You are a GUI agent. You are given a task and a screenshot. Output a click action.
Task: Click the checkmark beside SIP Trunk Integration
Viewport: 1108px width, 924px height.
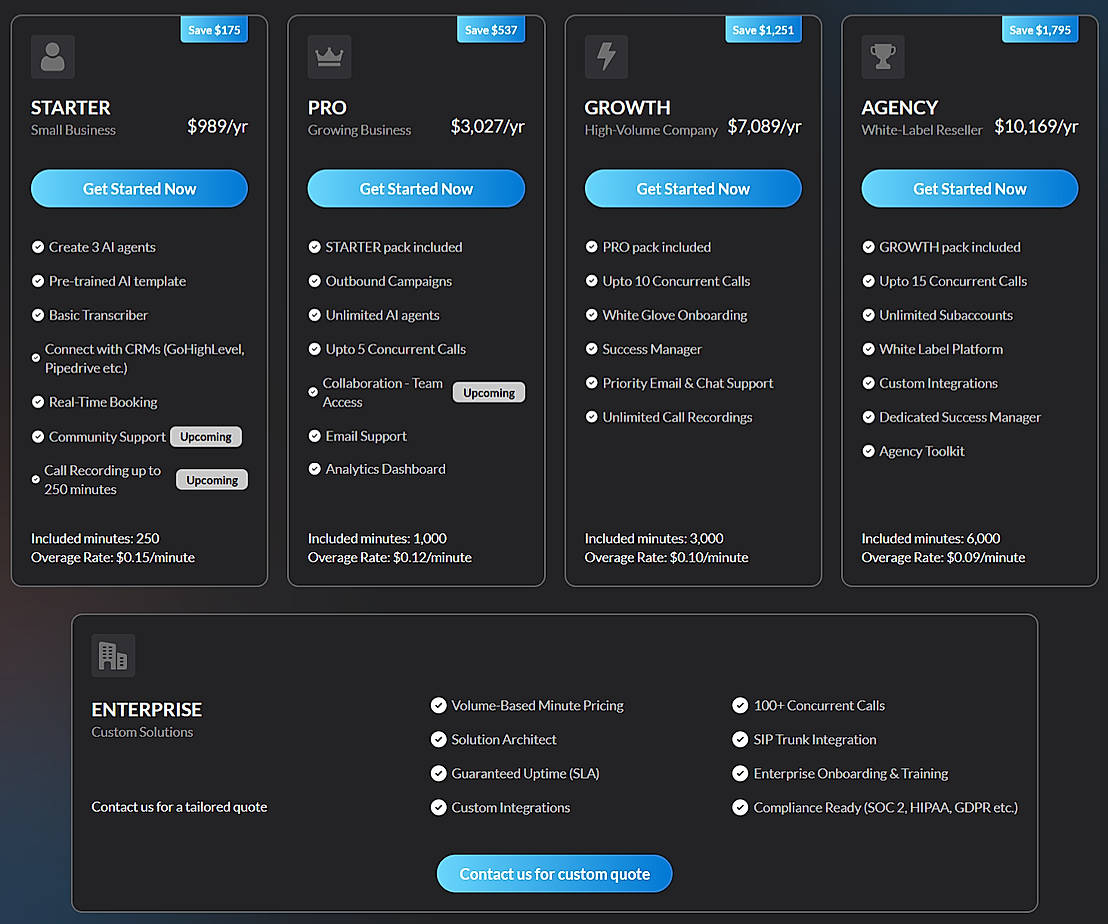coord(740,740)
